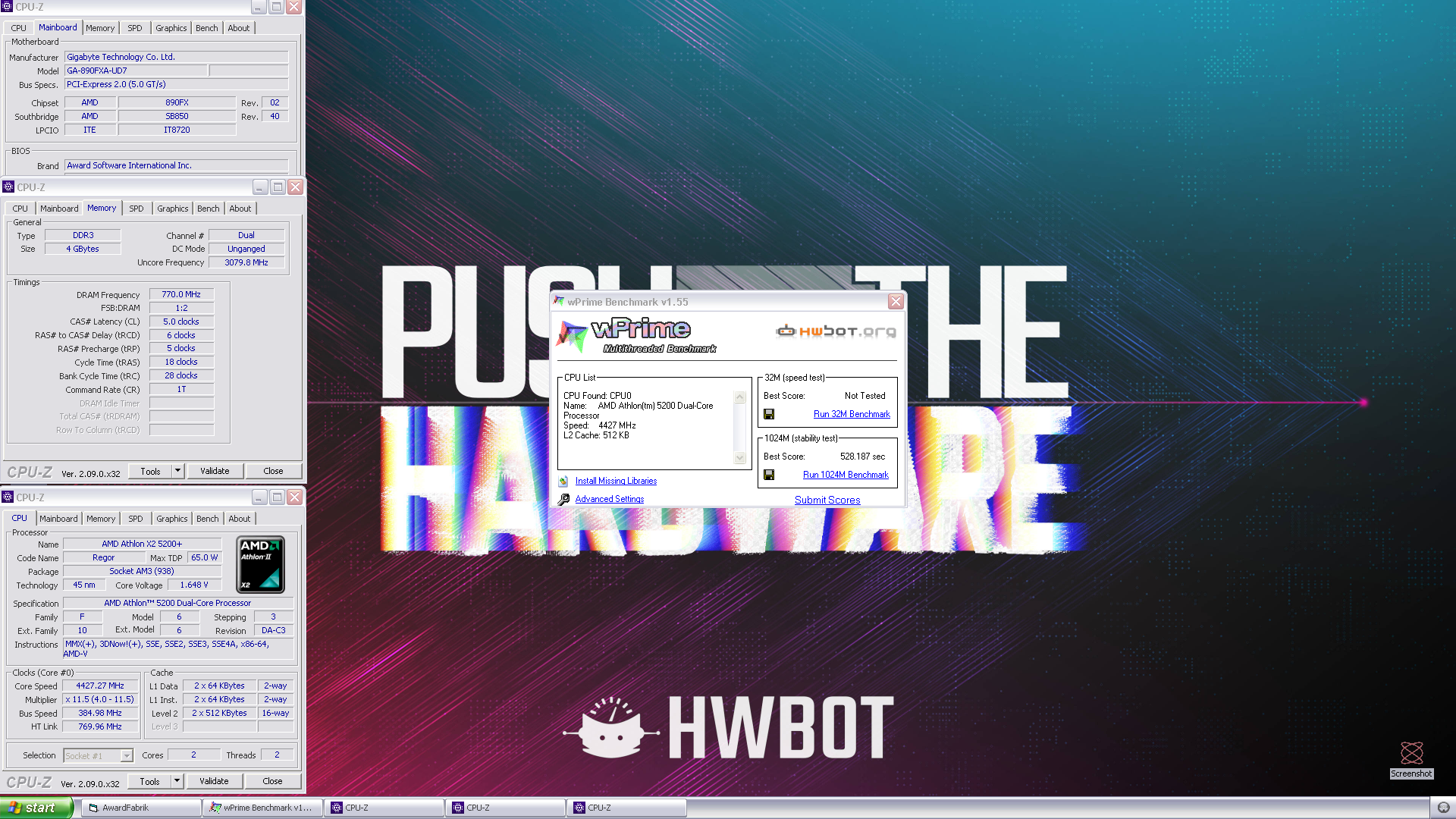Click Close button in Memory window
Screen dimensions: 1456x819
coord(273,471)
